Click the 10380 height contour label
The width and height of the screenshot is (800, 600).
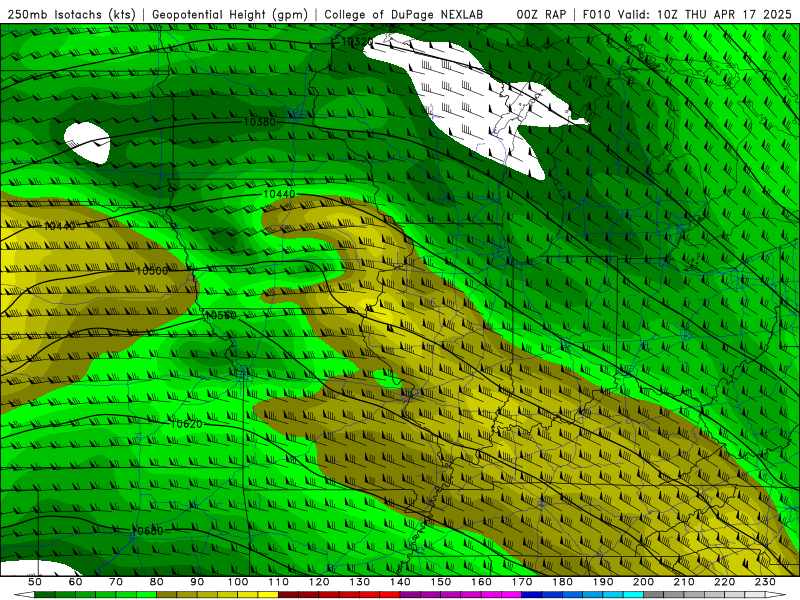coord(260,122)
